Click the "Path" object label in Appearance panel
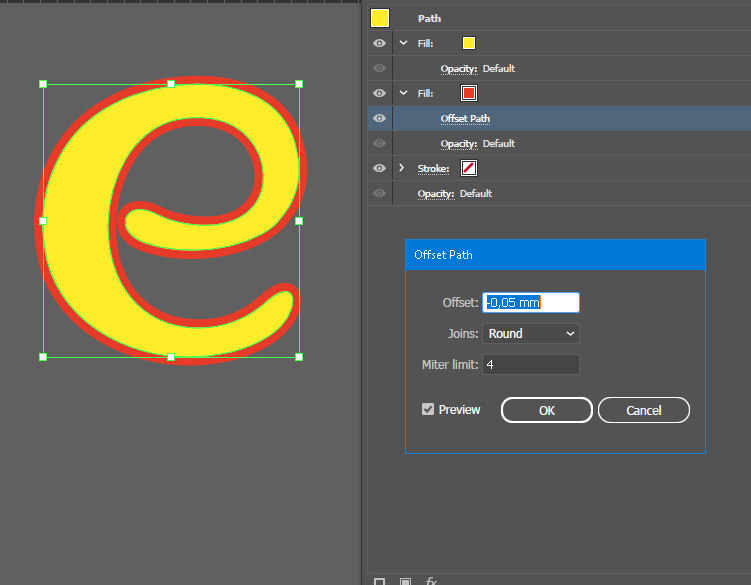The width and height of the screenshot is (751, 585). point(429,18)
